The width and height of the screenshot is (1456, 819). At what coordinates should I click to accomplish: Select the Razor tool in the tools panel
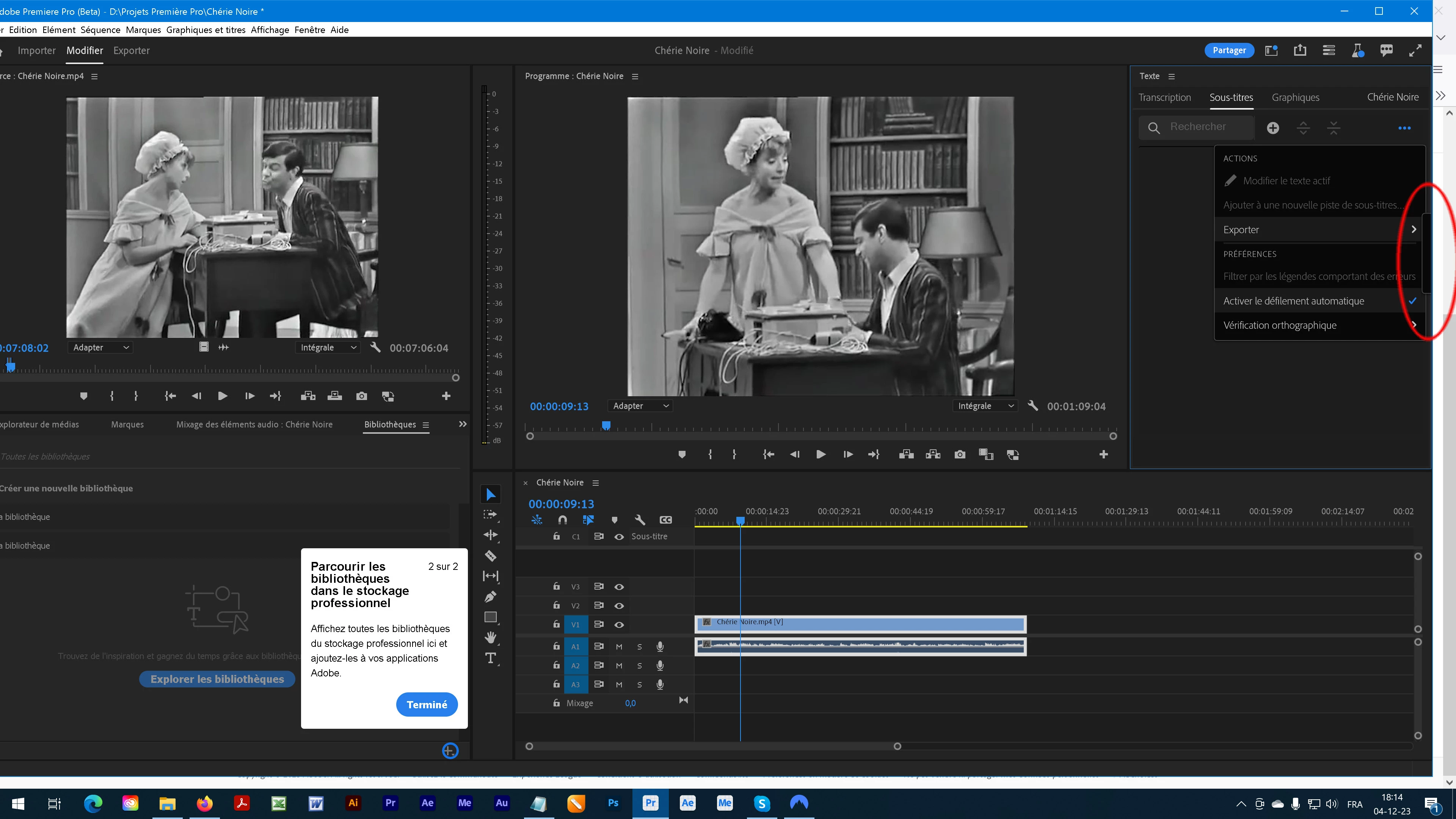point(490,555)
